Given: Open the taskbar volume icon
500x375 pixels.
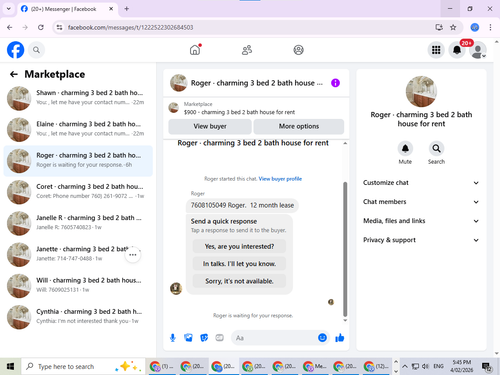Looking at the screenshot, I should 425,366.
